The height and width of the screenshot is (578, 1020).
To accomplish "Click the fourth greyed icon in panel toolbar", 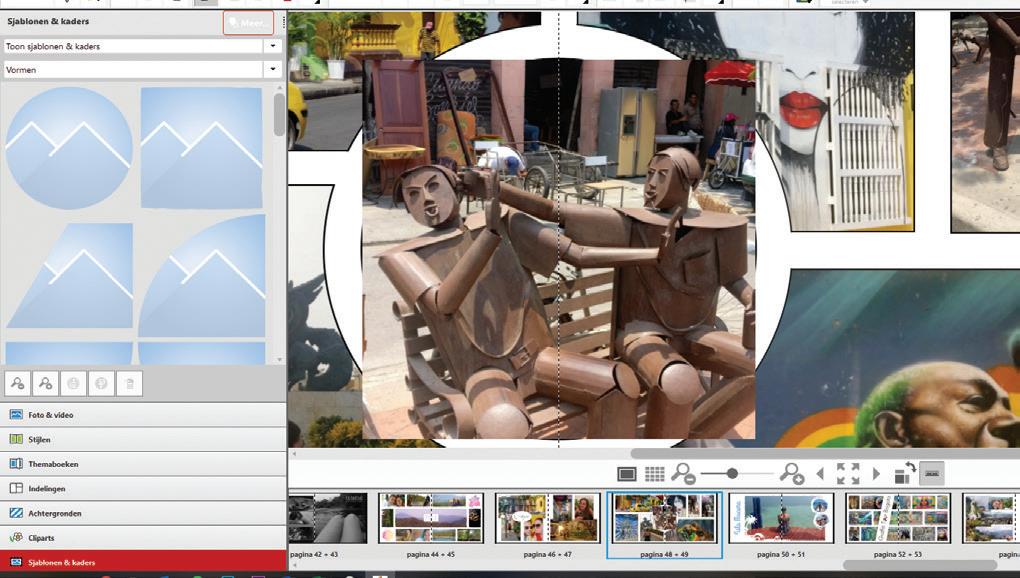I will (x=101, y=384).
